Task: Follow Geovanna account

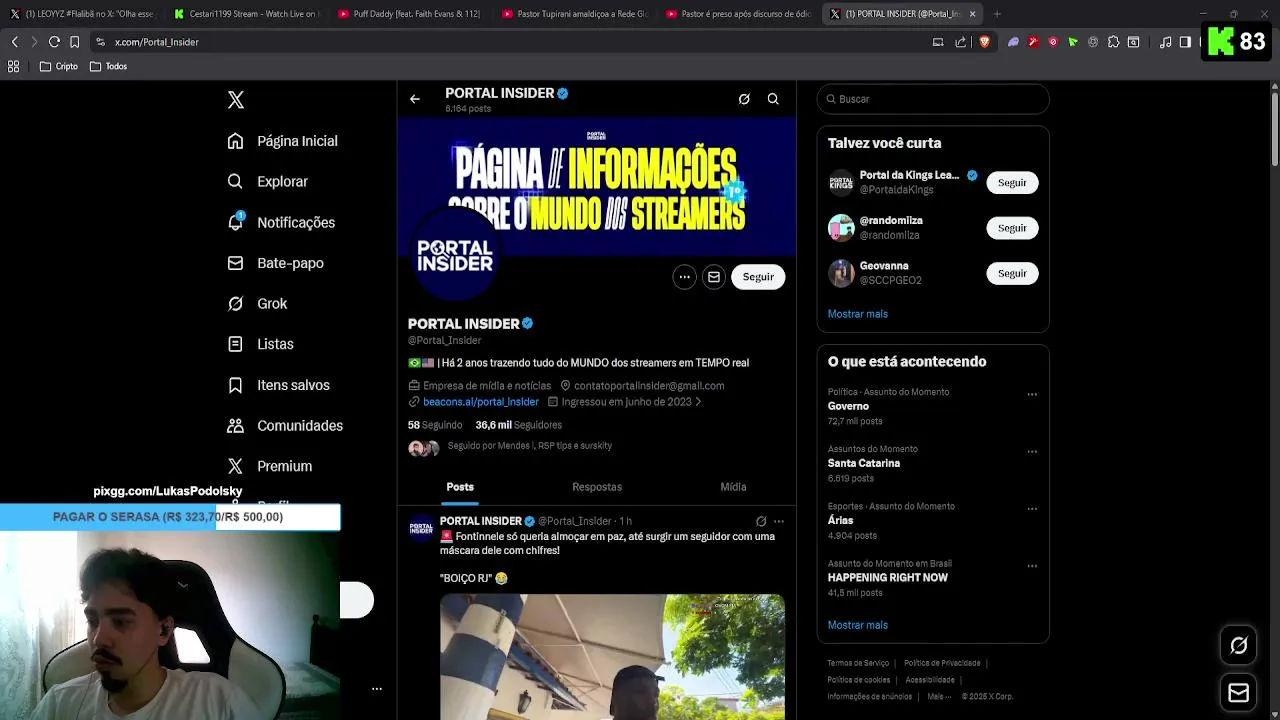Action: 1012,273
